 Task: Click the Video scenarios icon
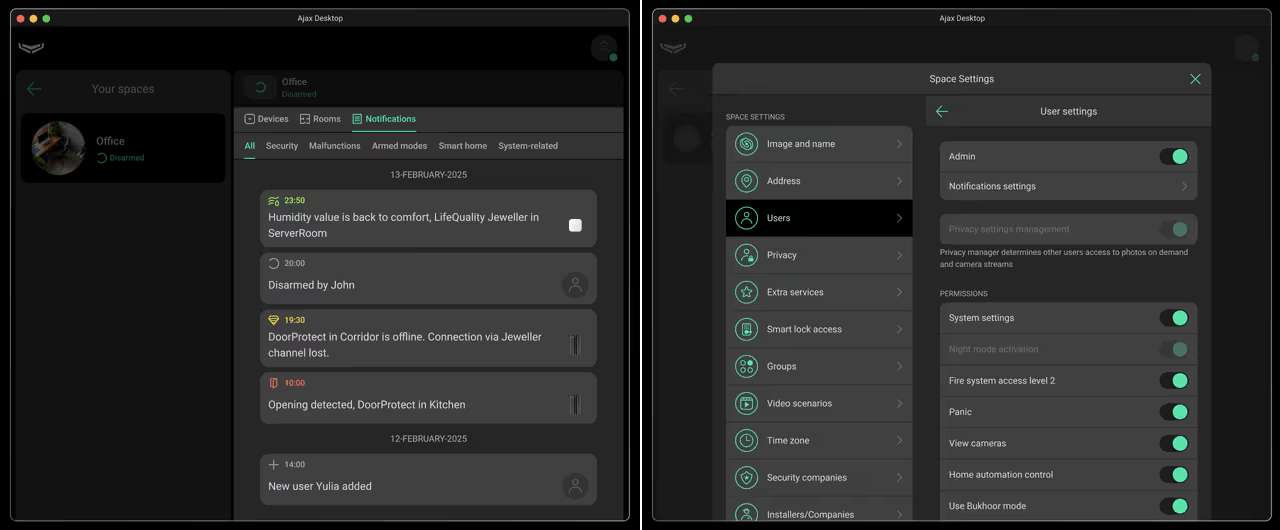pos(746,403)
